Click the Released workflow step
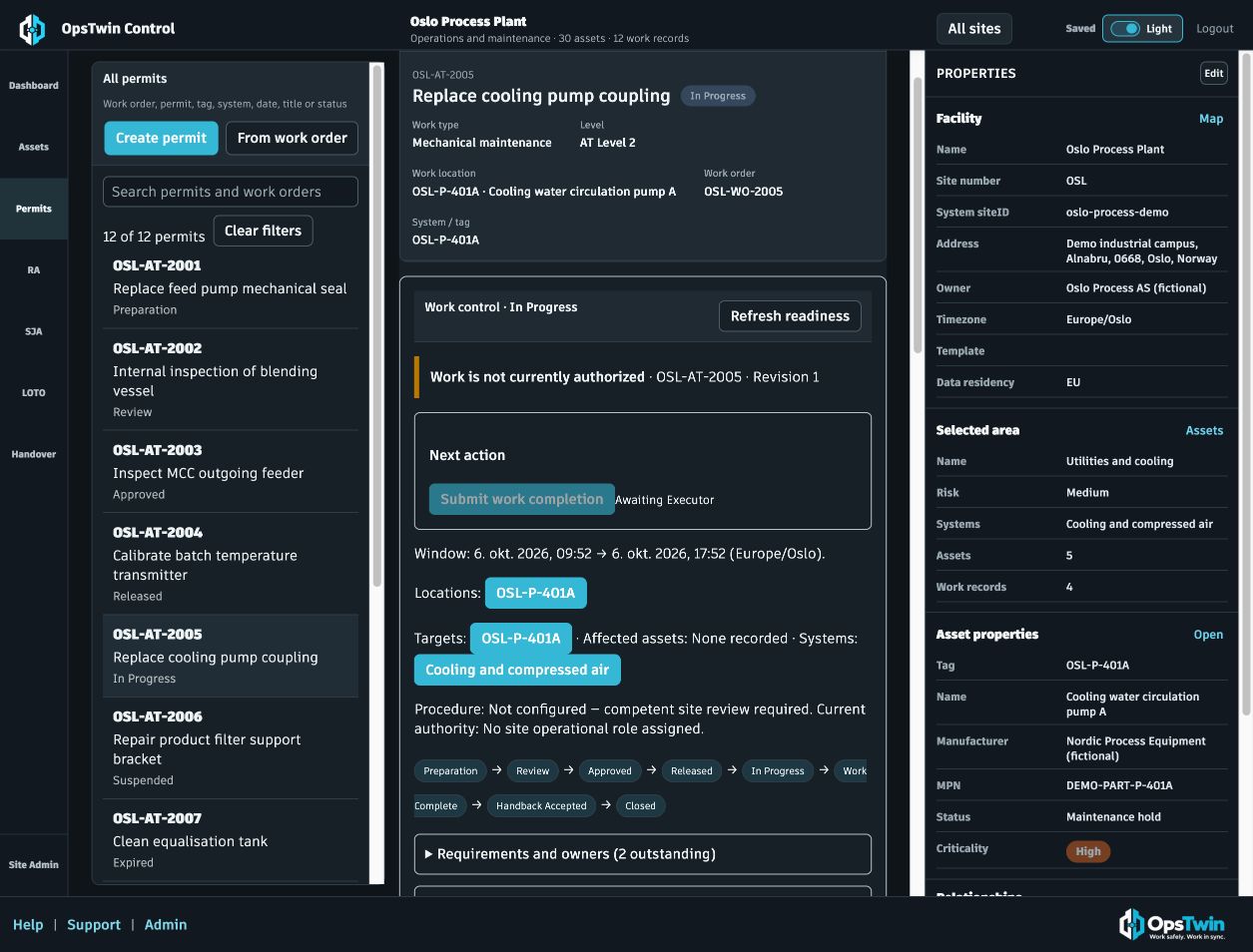1253x952 pixels. point(692,770)
